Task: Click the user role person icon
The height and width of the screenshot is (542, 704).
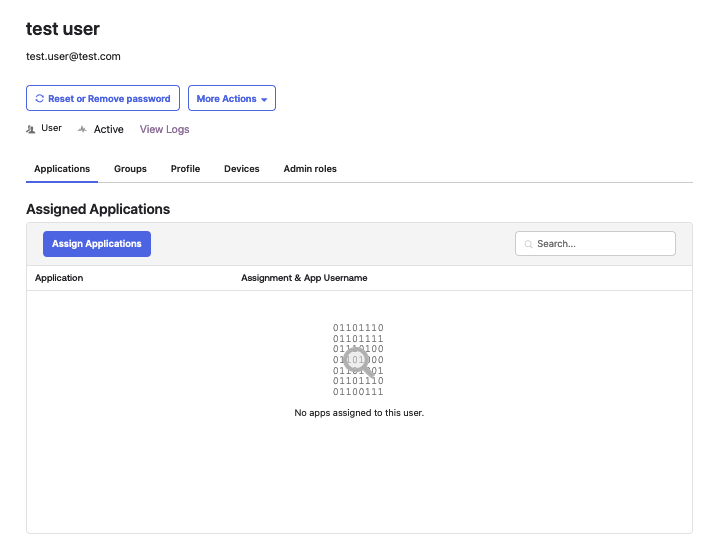Action: (31, 129)
